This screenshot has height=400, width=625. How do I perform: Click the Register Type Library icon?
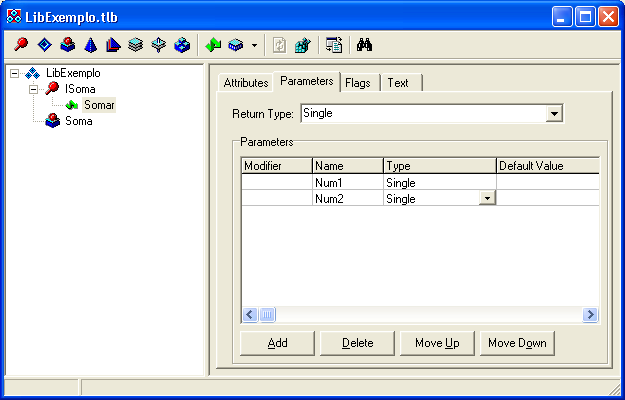(x=302, y=45)
